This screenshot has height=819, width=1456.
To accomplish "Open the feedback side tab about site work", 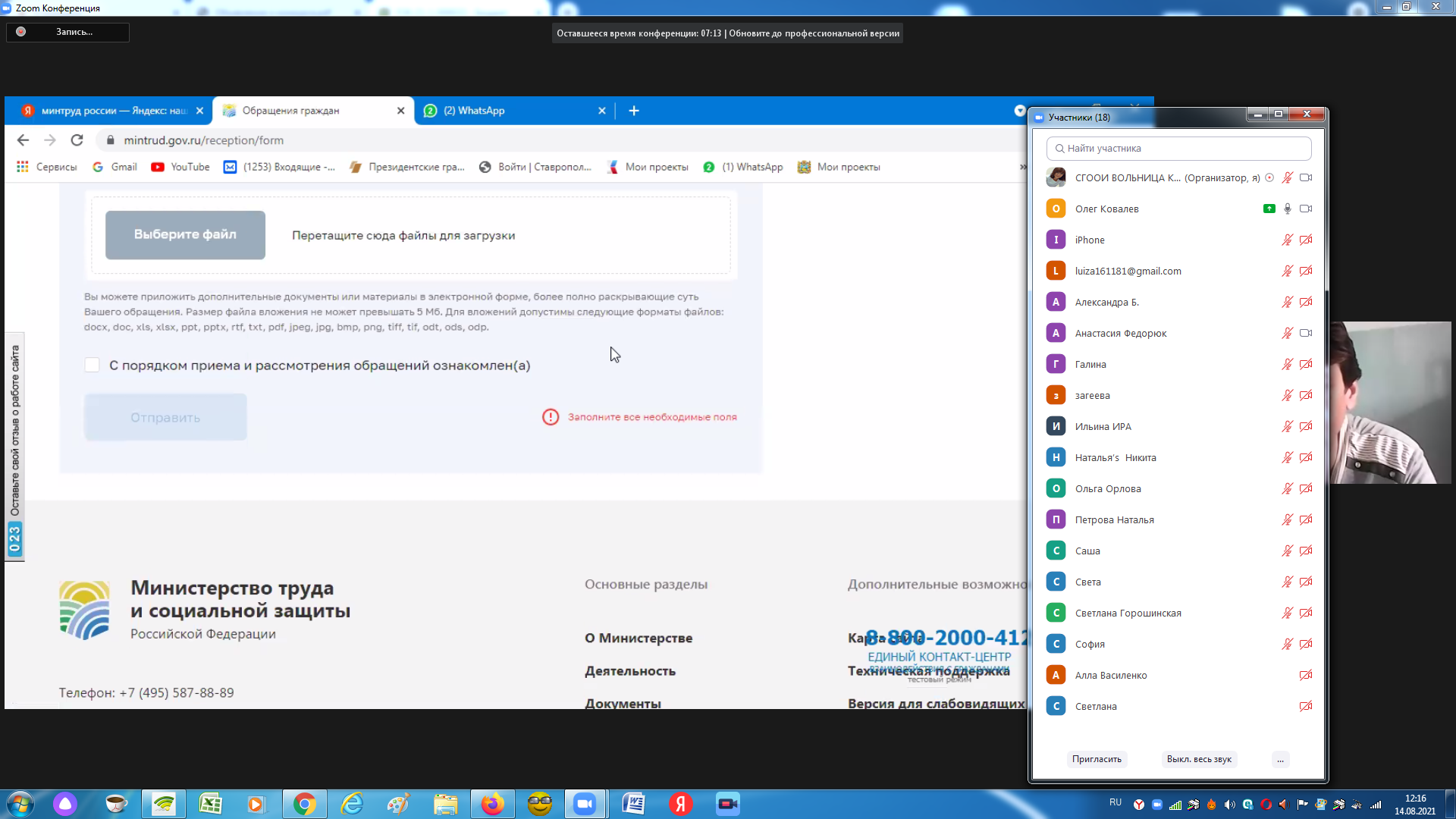I will [14, 447].
